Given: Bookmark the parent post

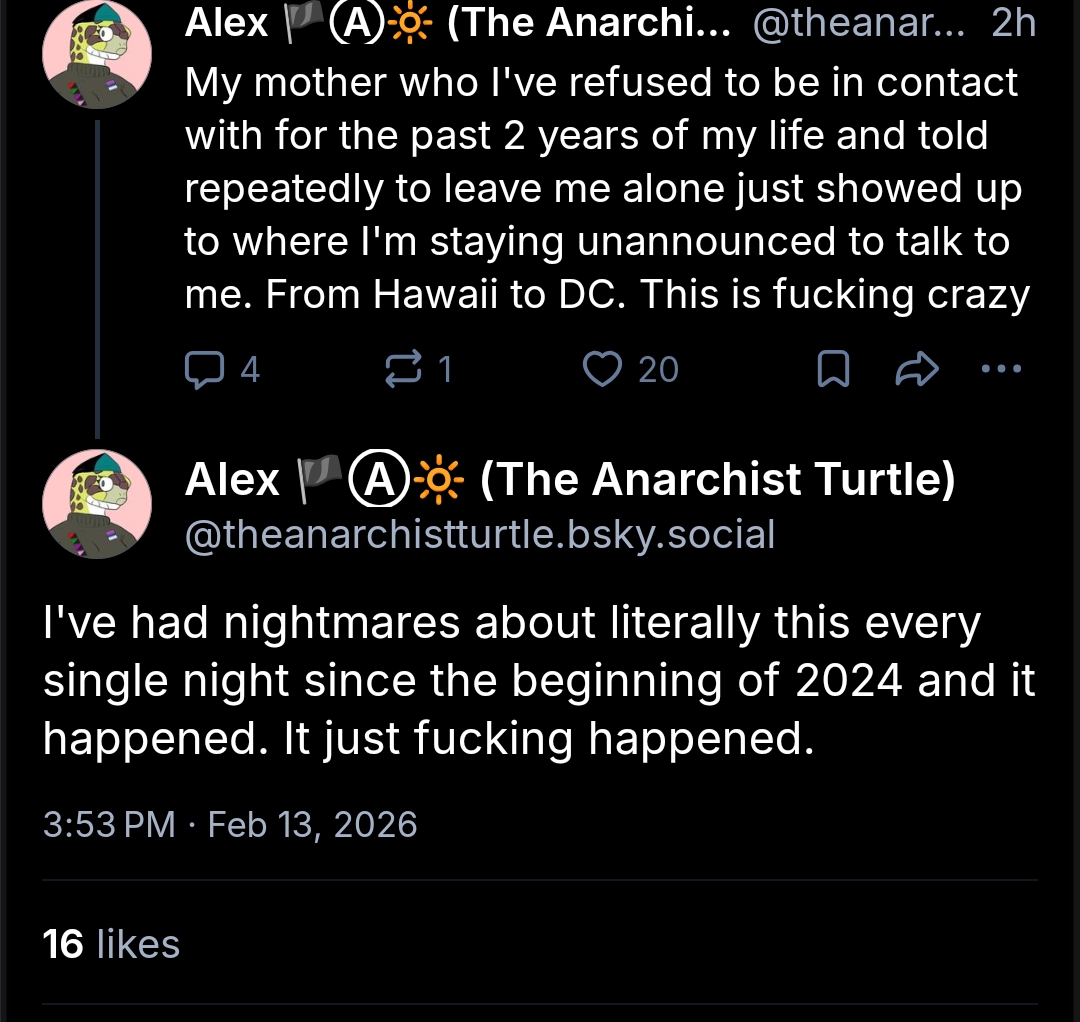Looking at the screenshot, I should coord(833,370).
